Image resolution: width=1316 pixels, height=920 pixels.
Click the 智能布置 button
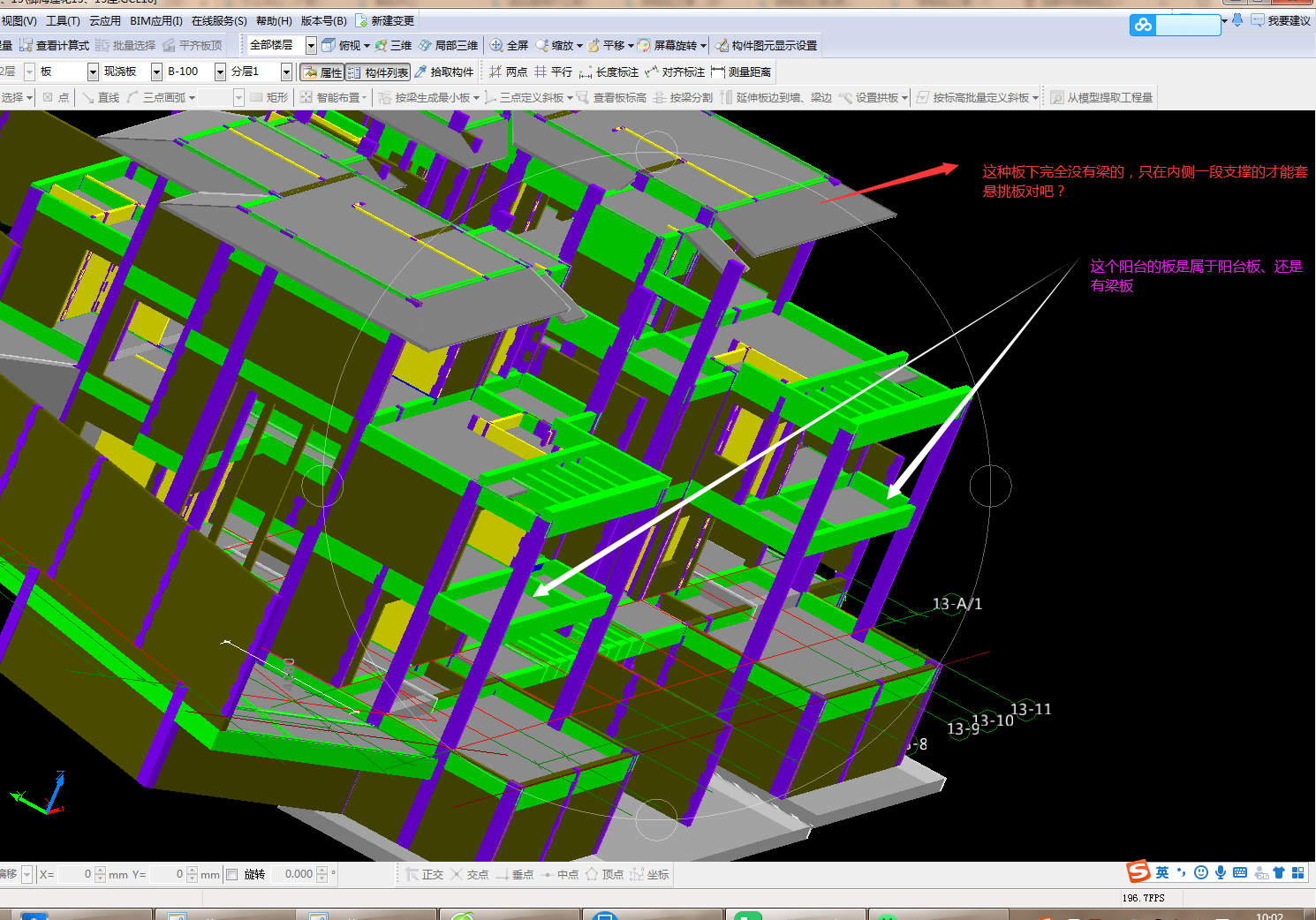tap(333, 97)
